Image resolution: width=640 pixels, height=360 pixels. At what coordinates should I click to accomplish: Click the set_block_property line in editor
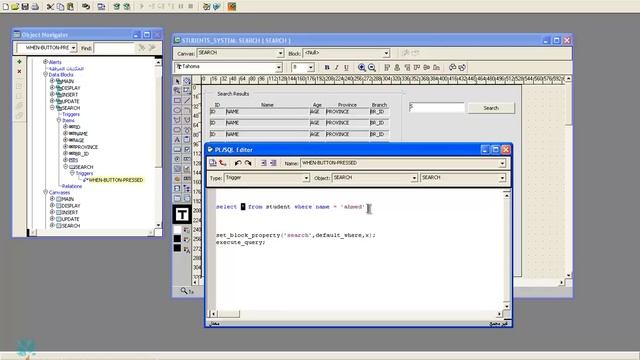coord(296,235)
